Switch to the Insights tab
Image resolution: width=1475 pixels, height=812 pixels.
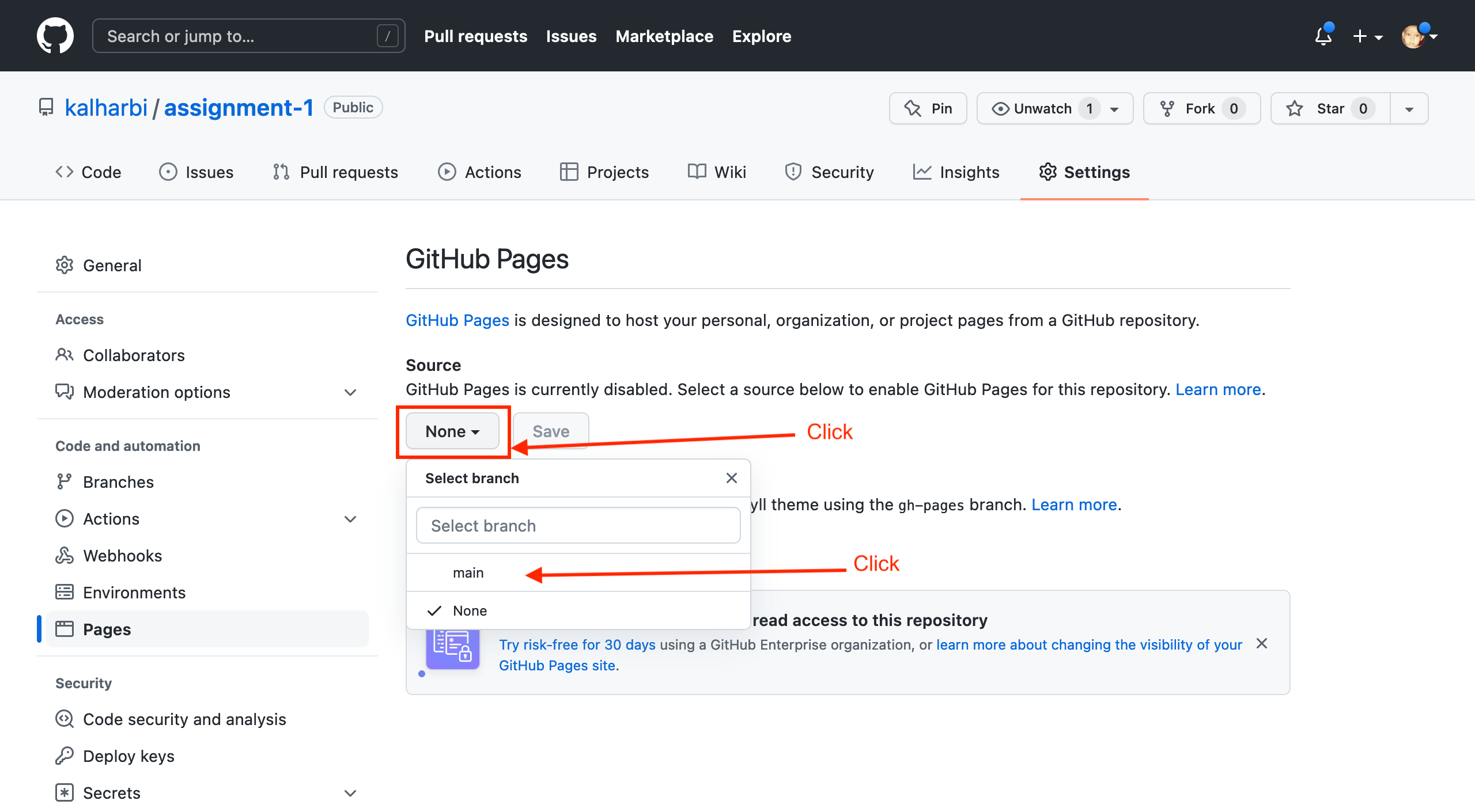click(x=956, y=172)
